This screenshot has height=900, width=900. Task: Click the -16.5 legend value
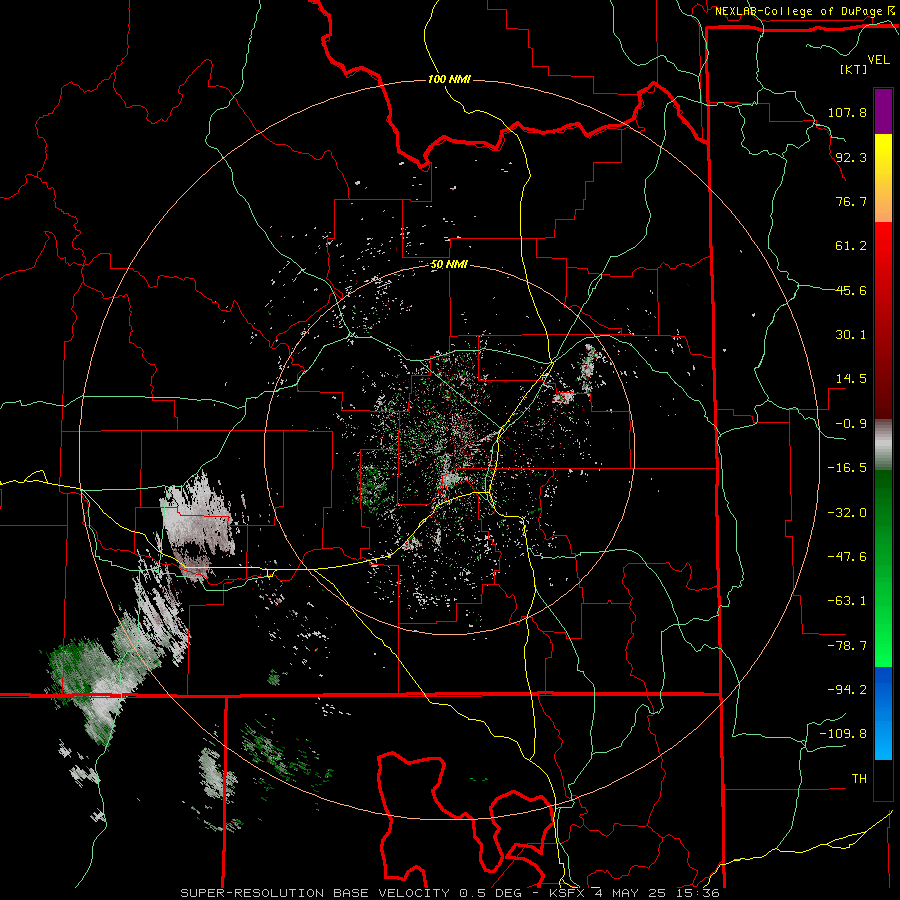[847, 468]
